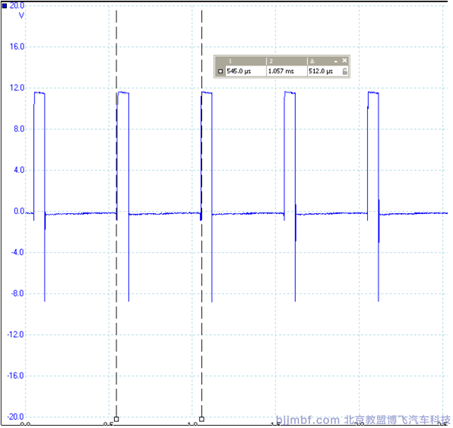
Task: Click the ruler 1 value 545.0 µs
Action: click(239, 71)
